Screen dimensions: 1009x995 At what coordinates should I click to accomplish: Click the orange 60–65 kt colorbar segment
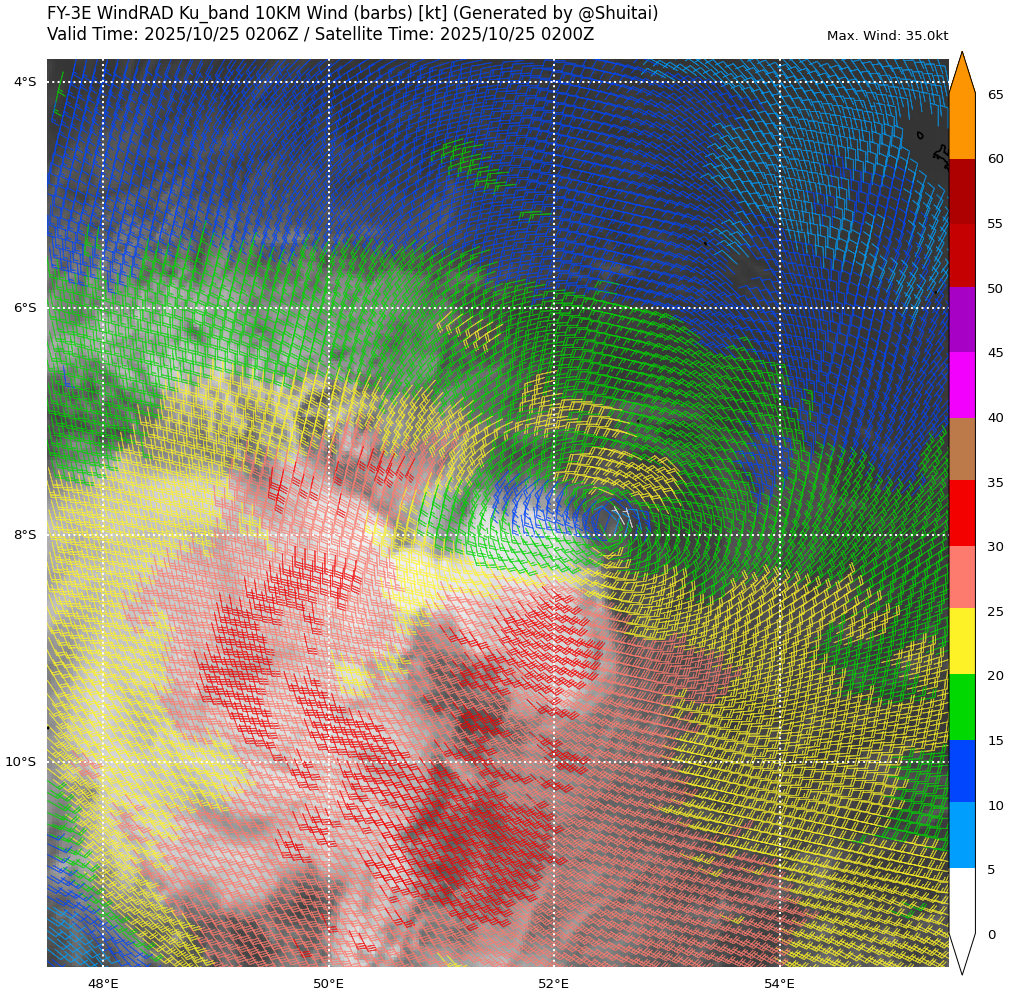(962, 127)
